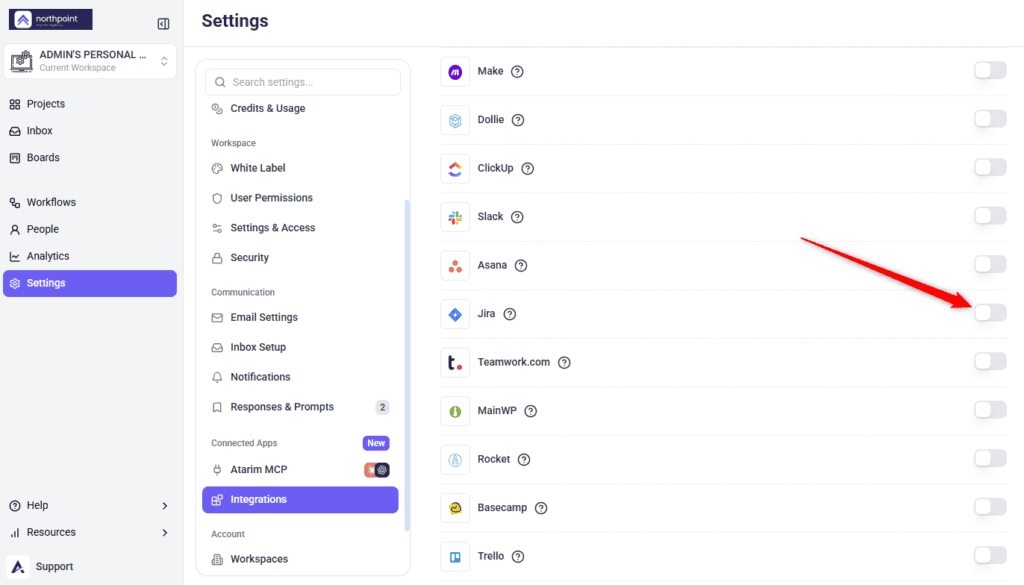The image size is (1024, 585).
Task: Open help tooltip next to Basecamp
Action: 541,508
